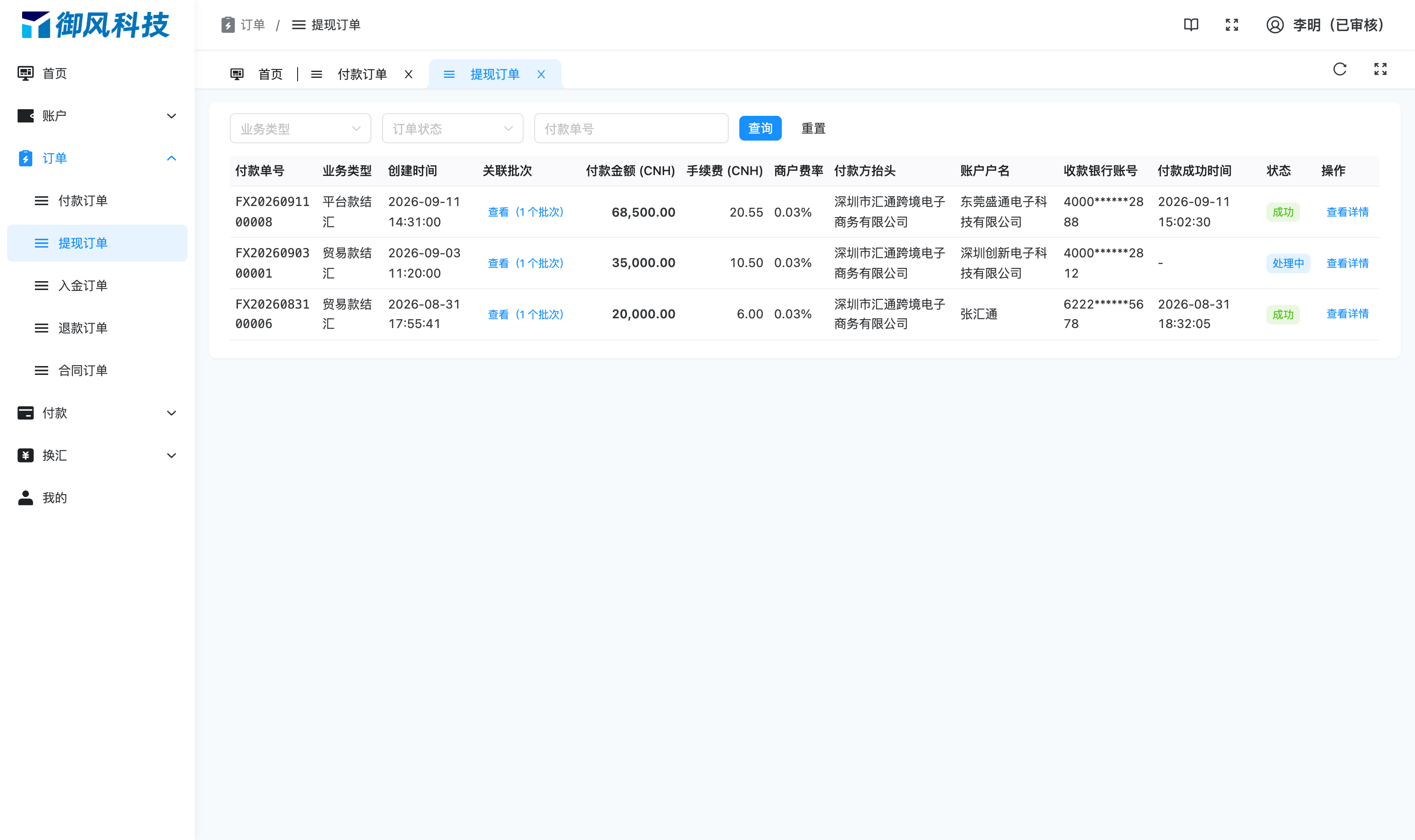
Task: Click the list icon beside 付款订单 sidebar item
Action: pyautogui.click(x=41, y=201)
